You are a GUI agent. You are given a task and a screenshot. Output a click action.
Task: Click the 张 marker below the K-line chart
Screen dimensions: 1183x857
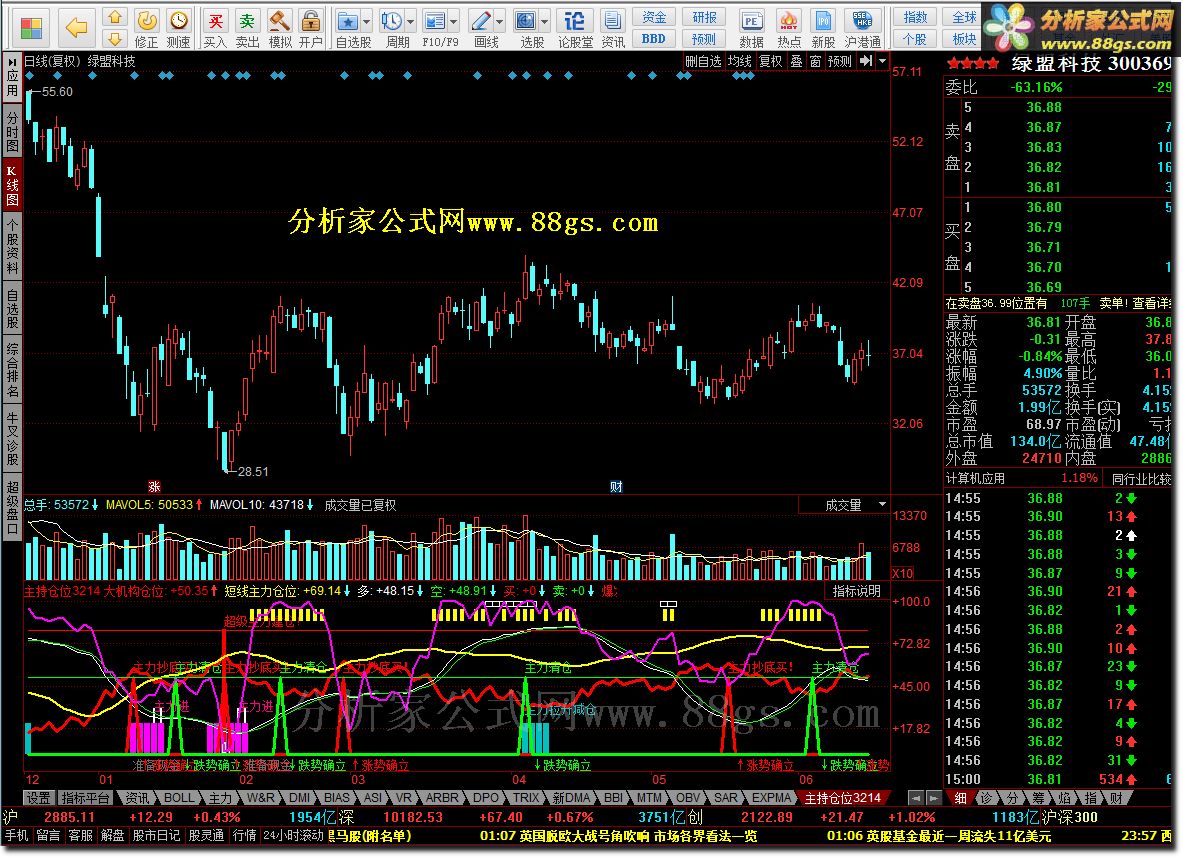154,487
